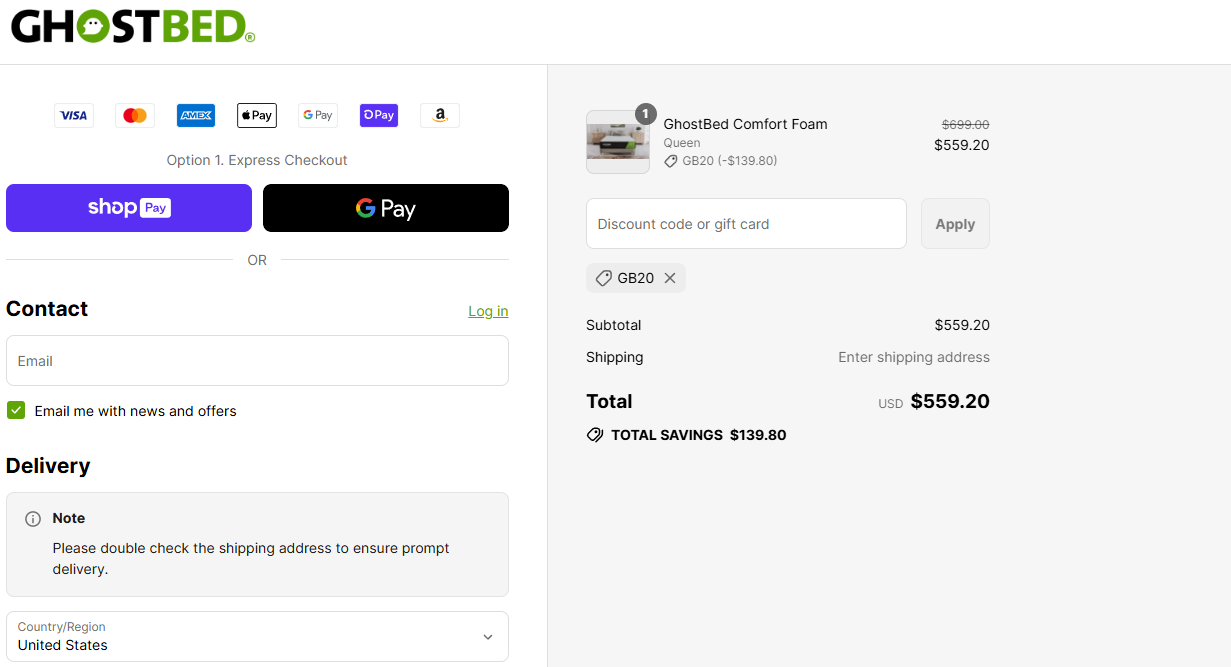Screen dimensions: 1231x667
Task: Click the Subtotal label
Action: click(x=614, y=325)
